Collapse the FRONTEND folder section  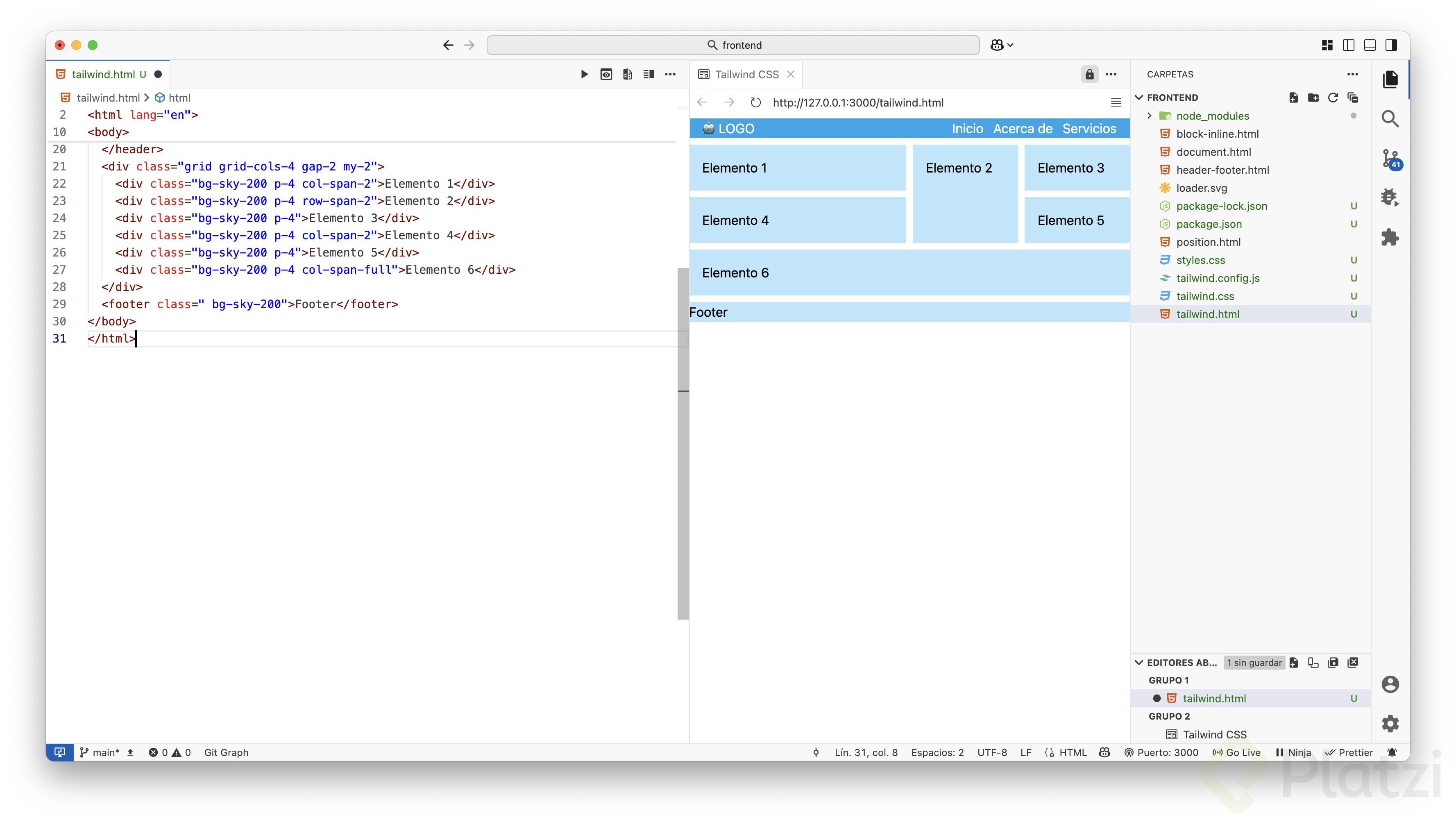pos(1139,97)
